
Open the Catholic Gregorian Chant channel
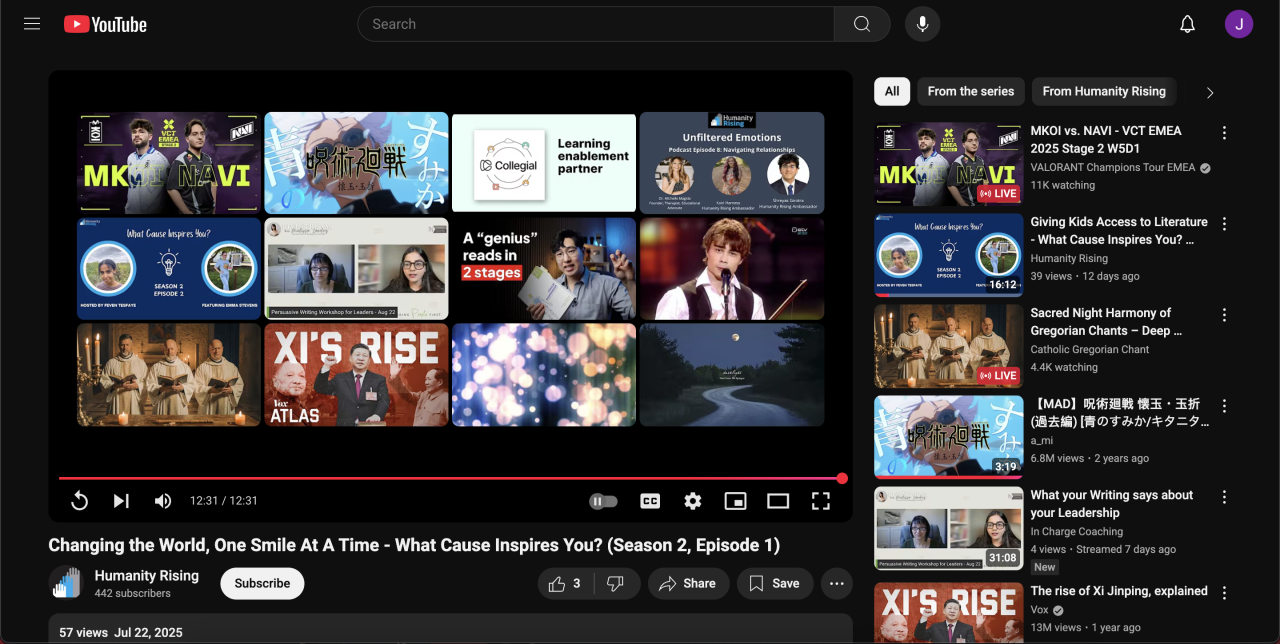[x=1090, y=349]
